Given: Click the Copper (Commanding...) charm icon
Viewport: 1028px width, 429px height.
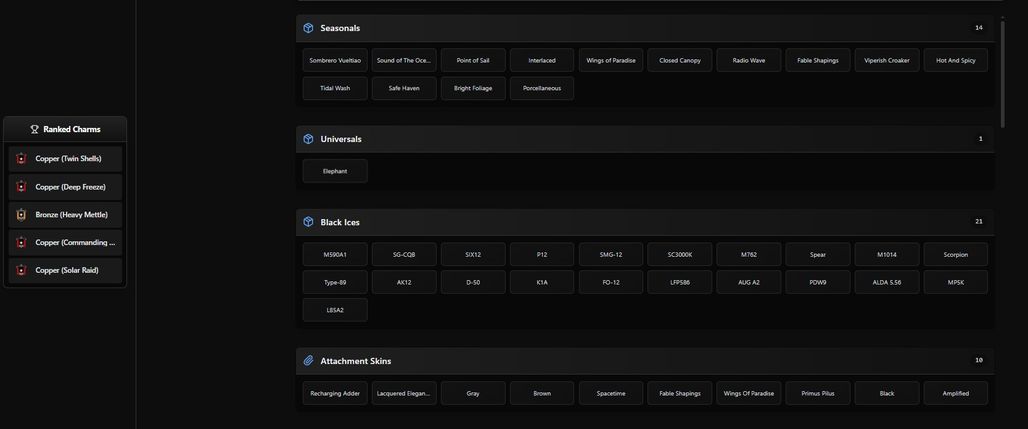Looking at the screenshot, I should [x=21, y=243].
